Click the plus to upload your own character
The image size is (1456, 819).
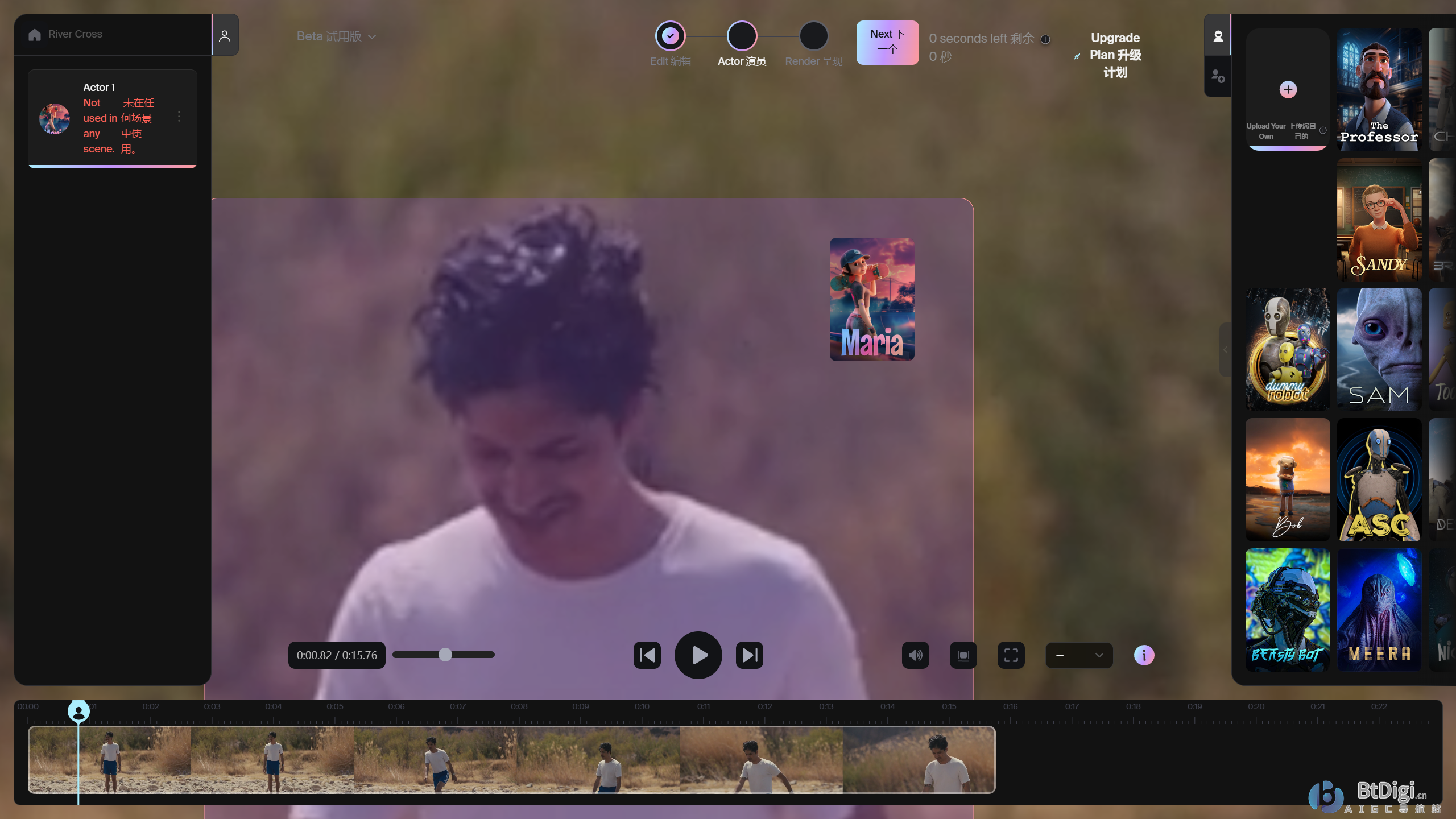coord(1288,89)
